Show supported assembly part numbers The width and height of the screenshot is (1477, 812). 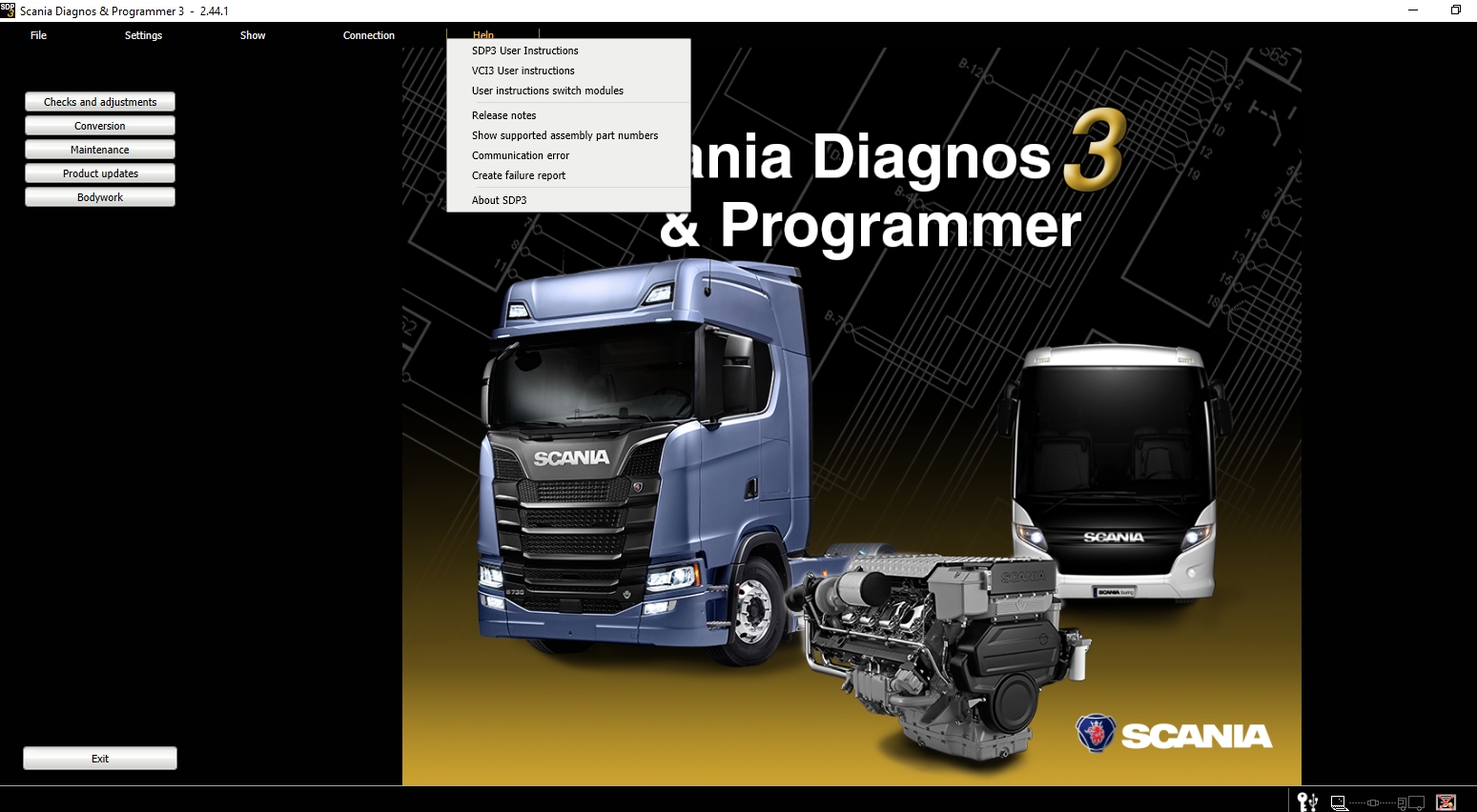pyautogui.click(x=564, y=135)
